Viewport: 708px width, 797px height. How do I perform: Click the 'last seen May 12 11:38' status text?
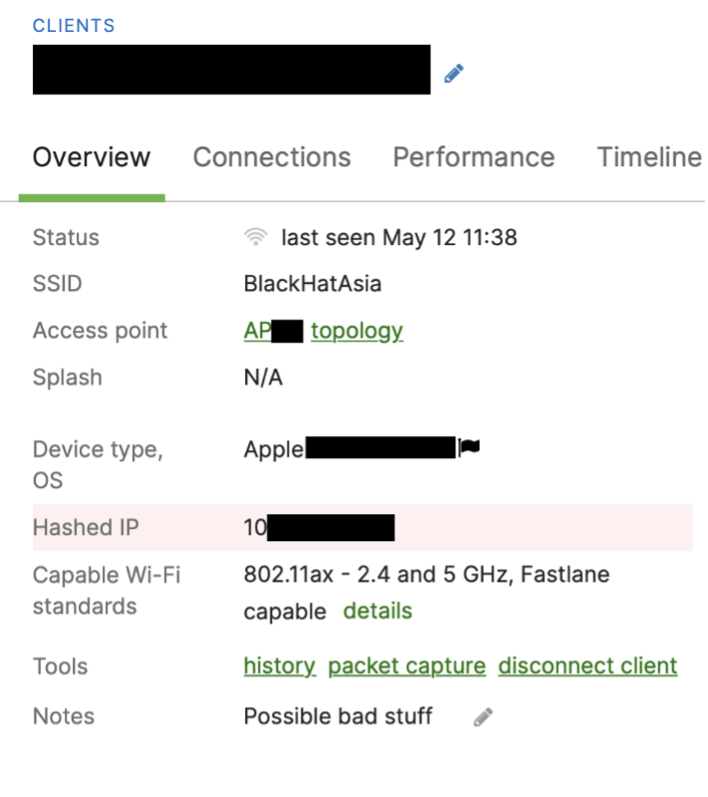point(398,237)
